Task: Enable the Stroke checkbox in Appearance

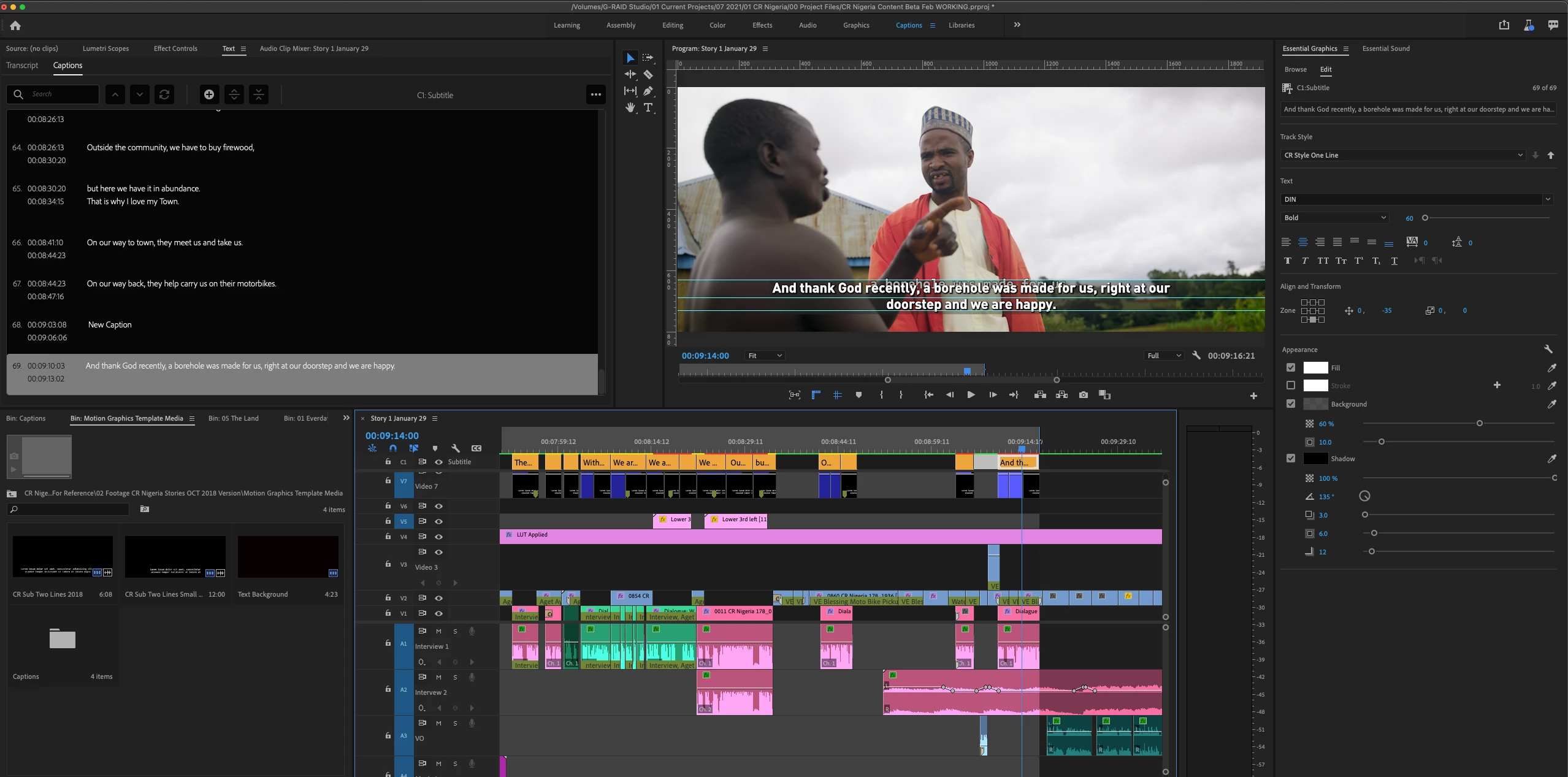Action: [1291, 386]
